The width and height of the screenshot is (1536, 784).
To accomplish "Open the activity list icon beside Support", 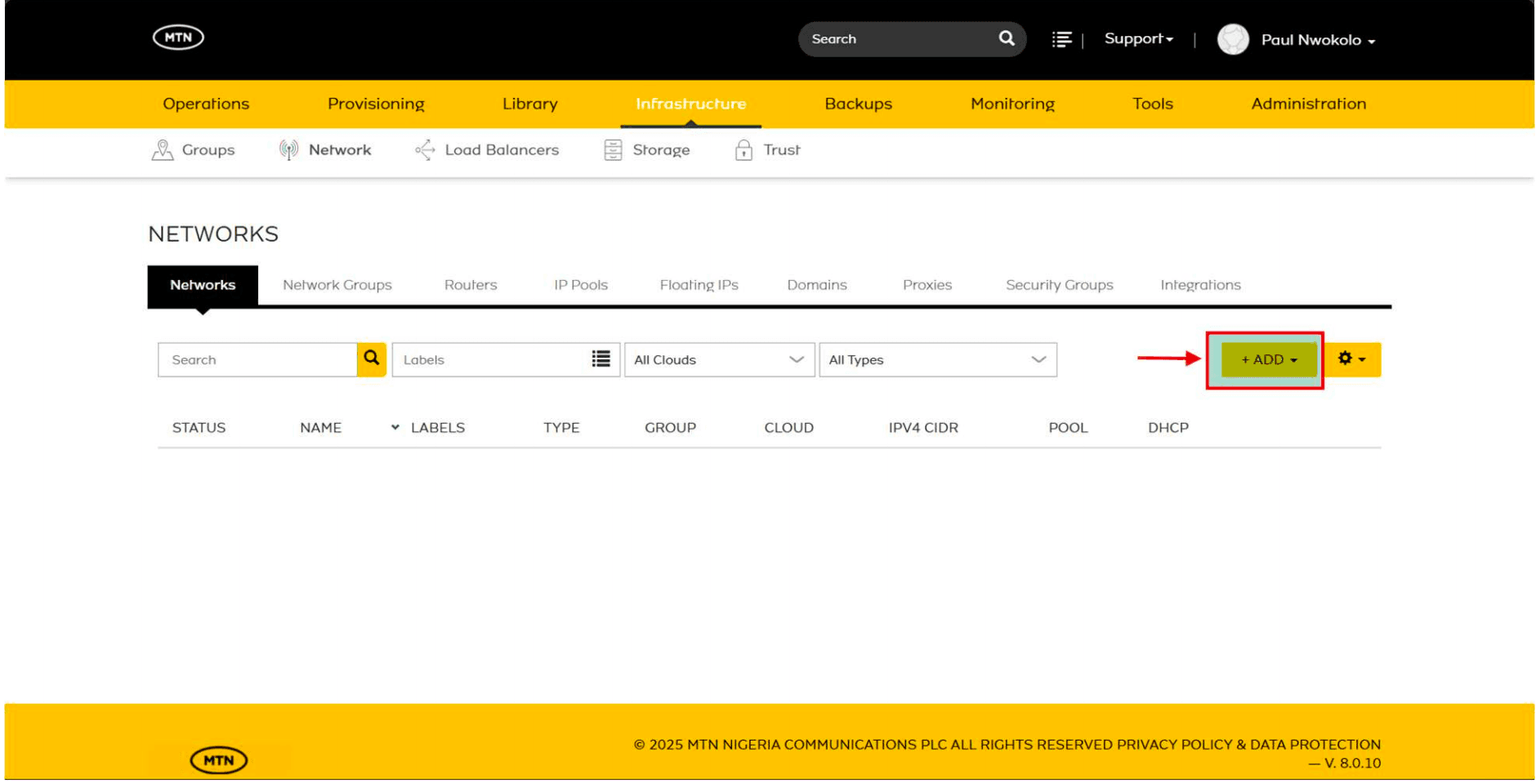I will point(1061,39).
